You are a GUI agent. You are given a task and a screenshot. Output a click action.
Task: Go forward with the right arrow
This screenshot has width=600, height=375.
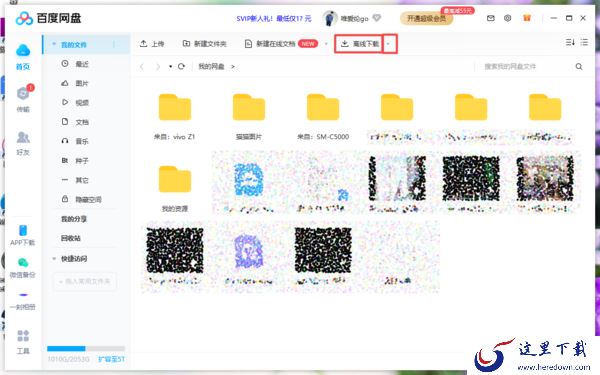(158, 67)
